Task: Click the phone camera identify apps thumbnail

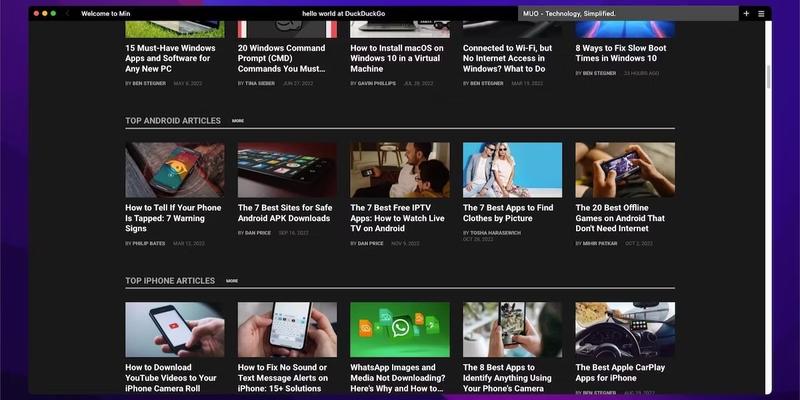Action: click(x=513, y=330)
